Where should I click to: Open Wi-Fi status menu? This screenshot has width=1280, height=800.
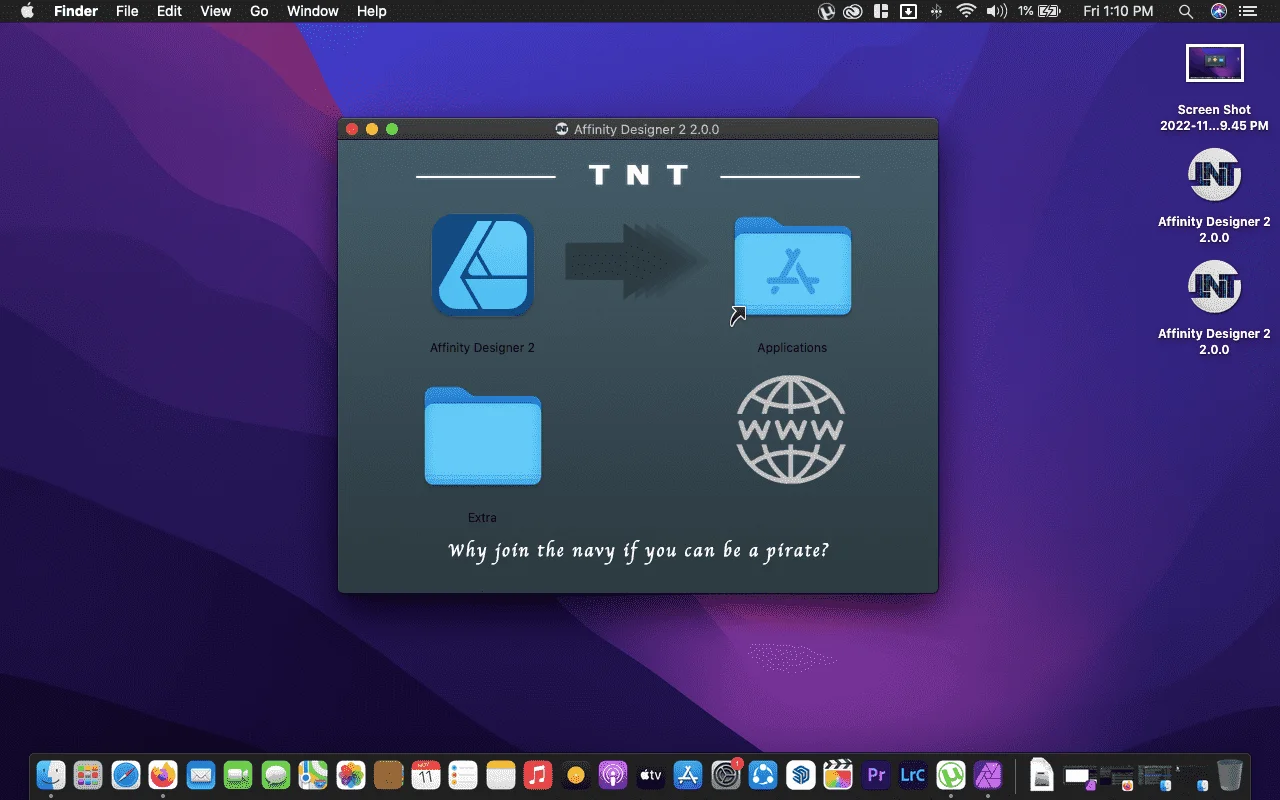pyautogui.click(x=966, y=11)
